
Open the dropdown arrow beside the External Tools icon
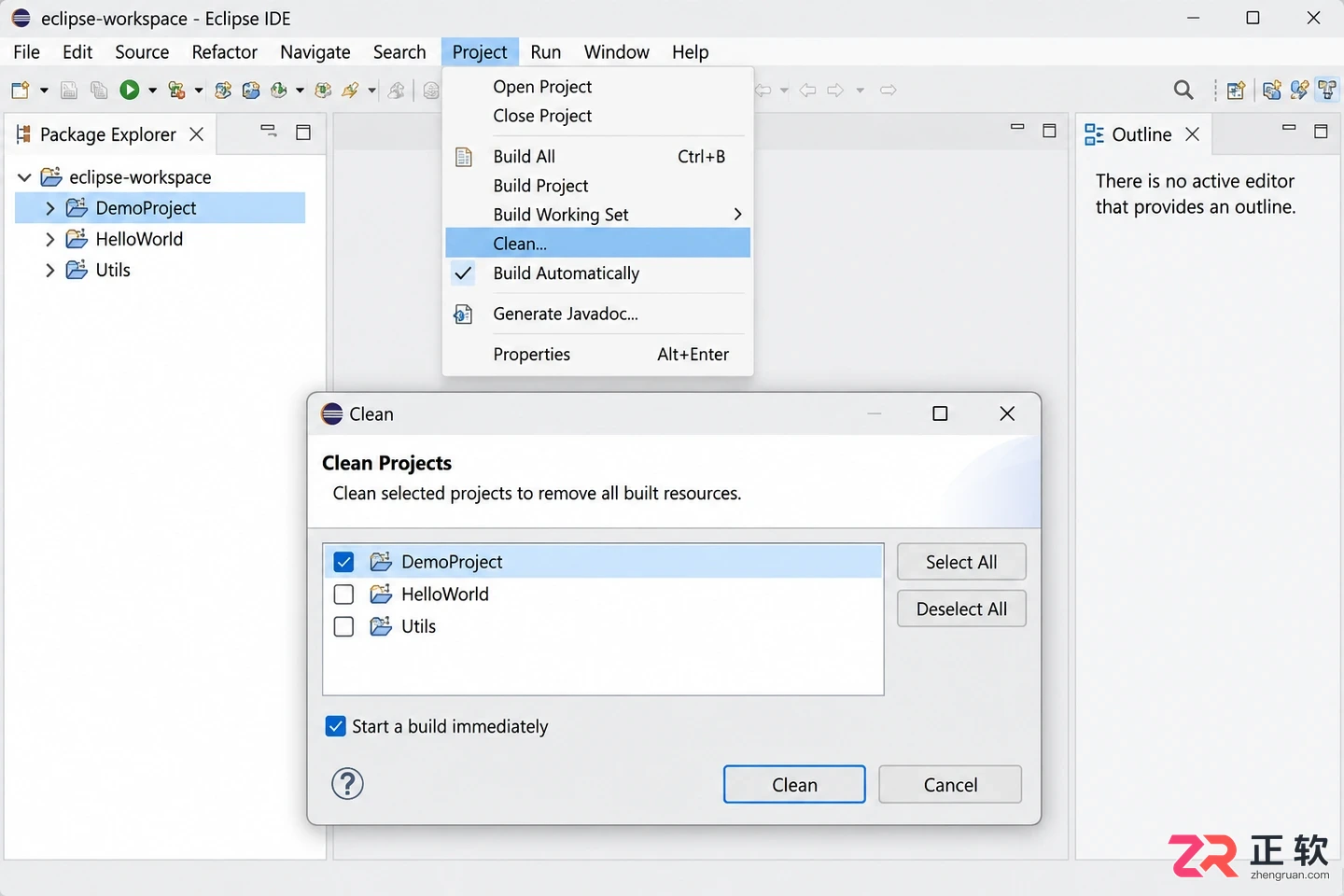[x=199, y=91]
